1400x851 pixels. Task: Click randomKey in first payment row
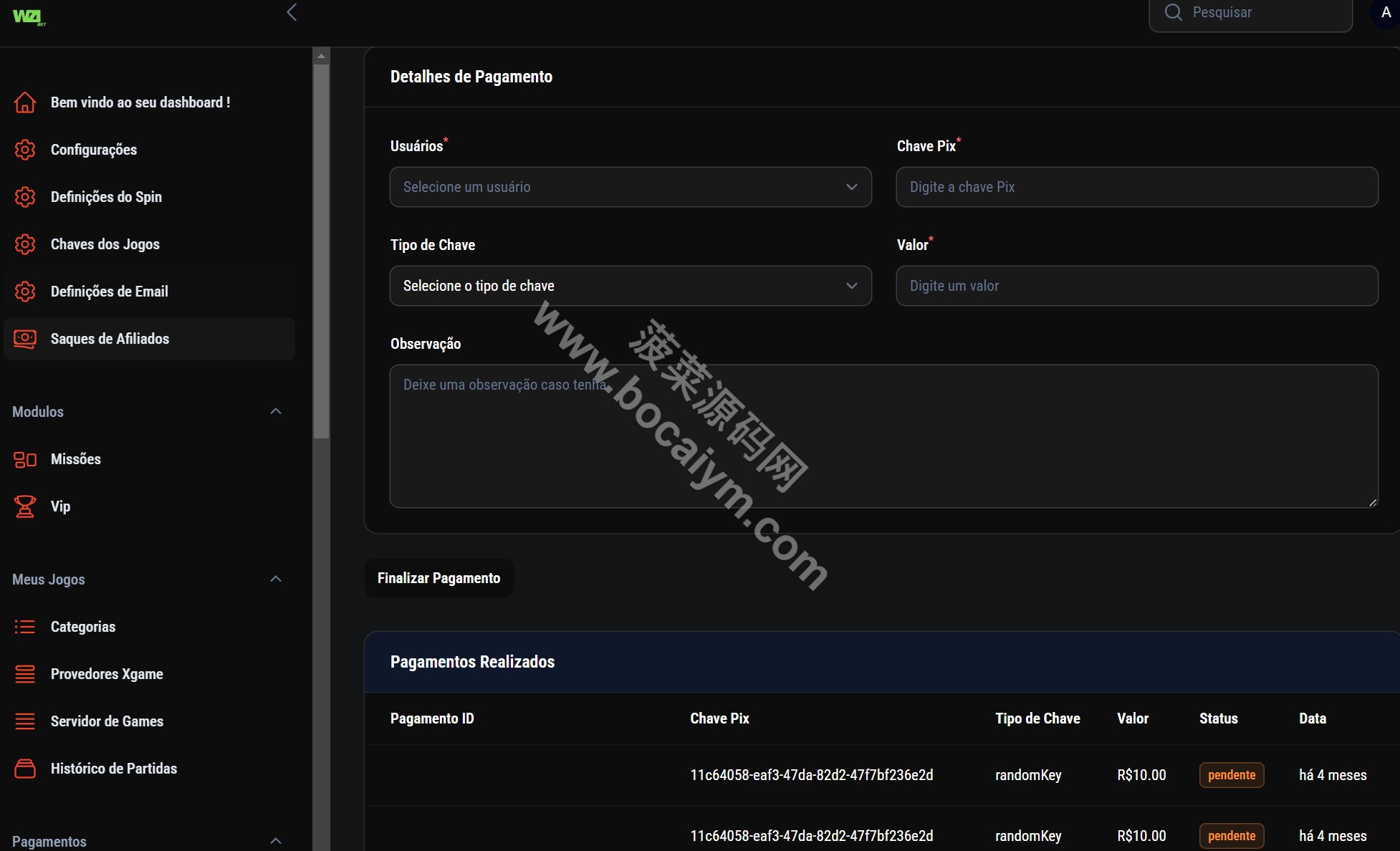[x=1028, y=775]
